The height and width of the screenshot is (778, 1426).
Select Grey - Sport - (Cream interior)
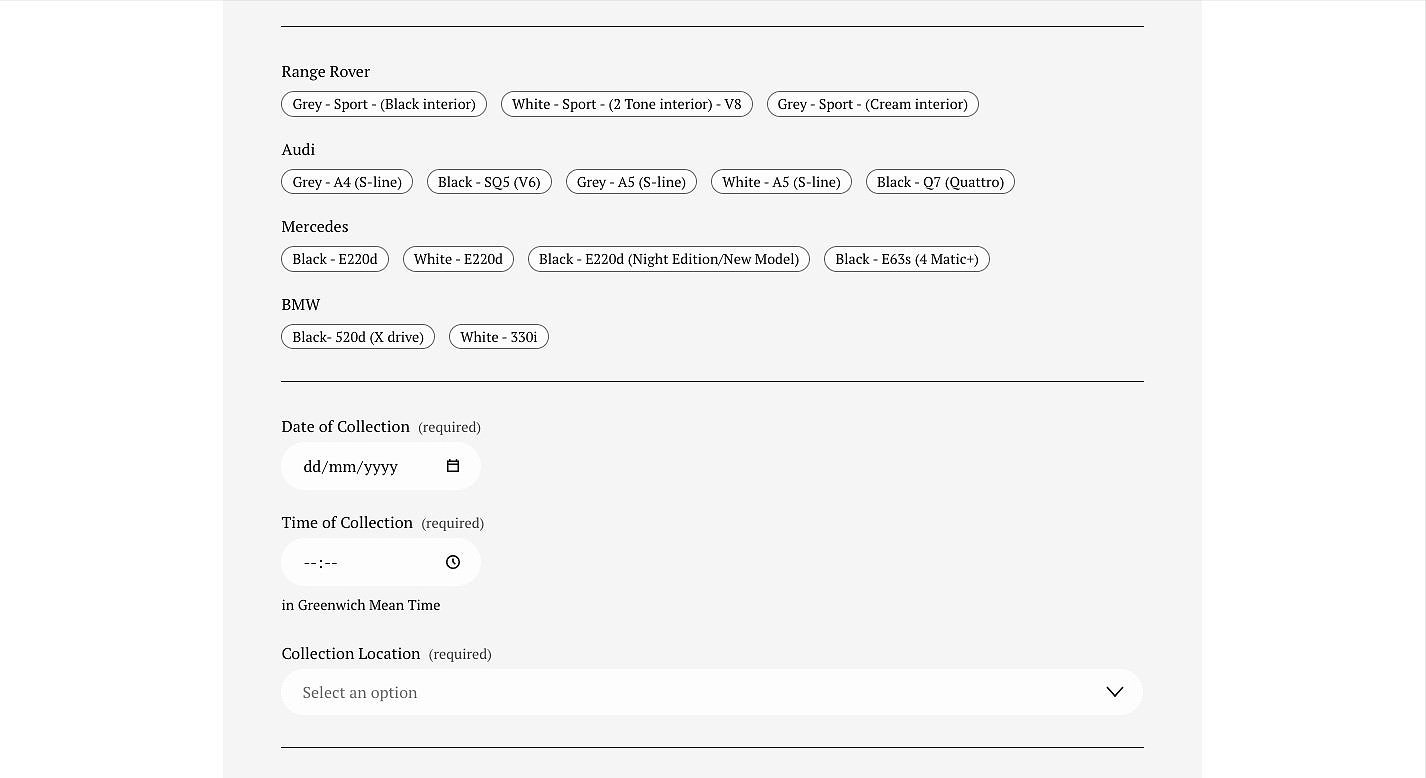[x=873, y=104]
